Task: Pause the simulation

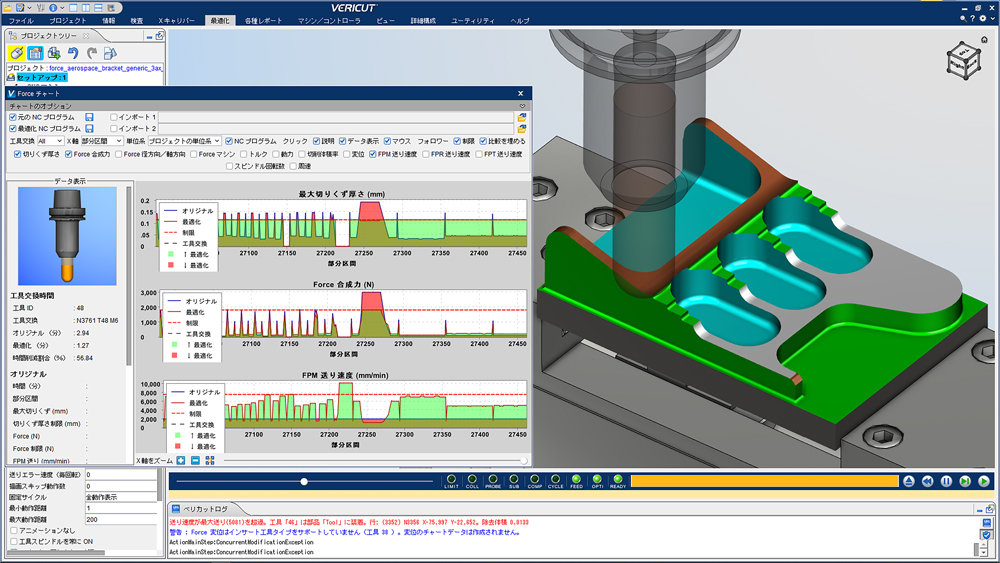Action: pos(946,481)
